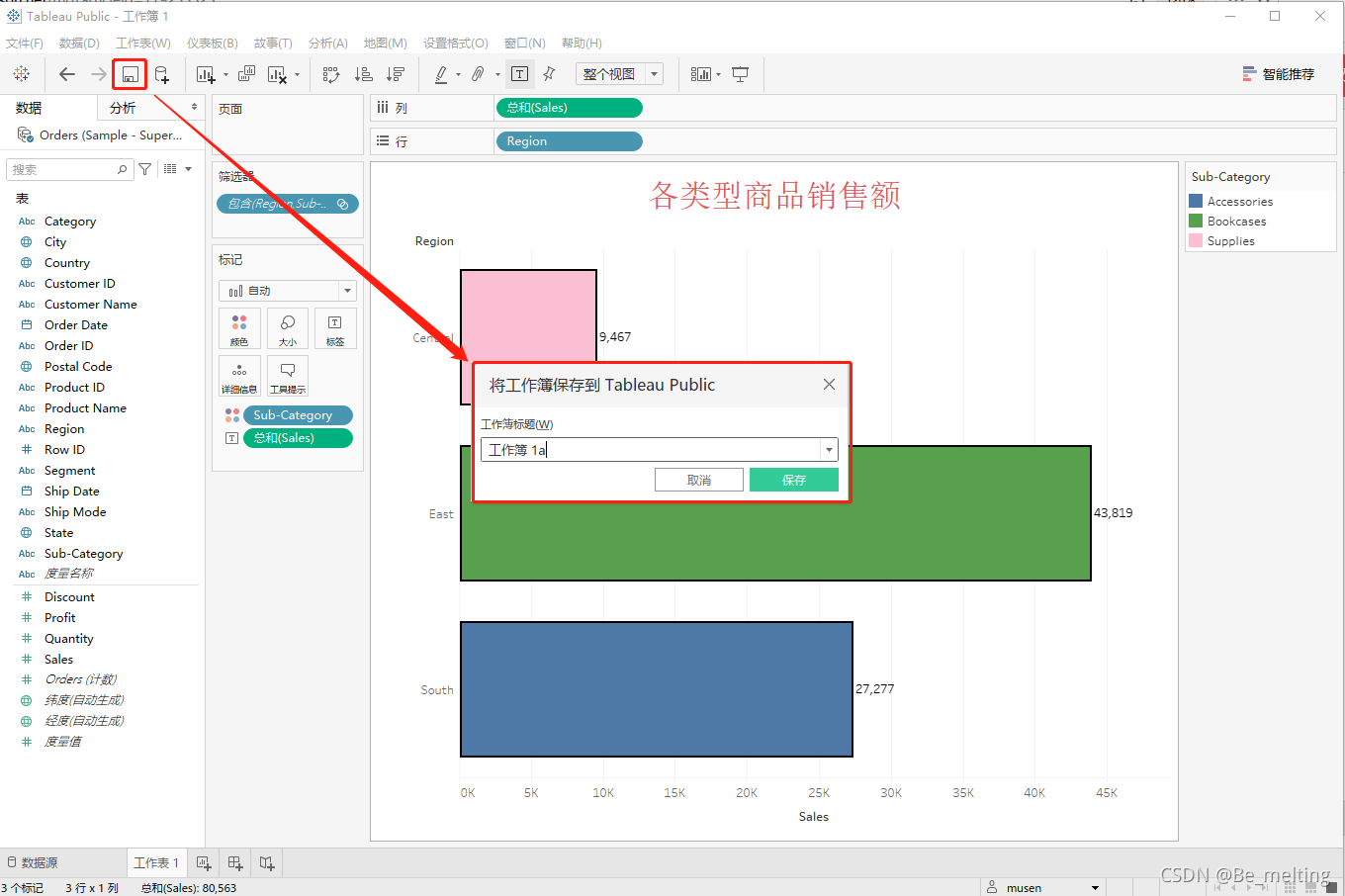
Task: Select the Worksheet 1 sheet tab
Action: point(156,862)
